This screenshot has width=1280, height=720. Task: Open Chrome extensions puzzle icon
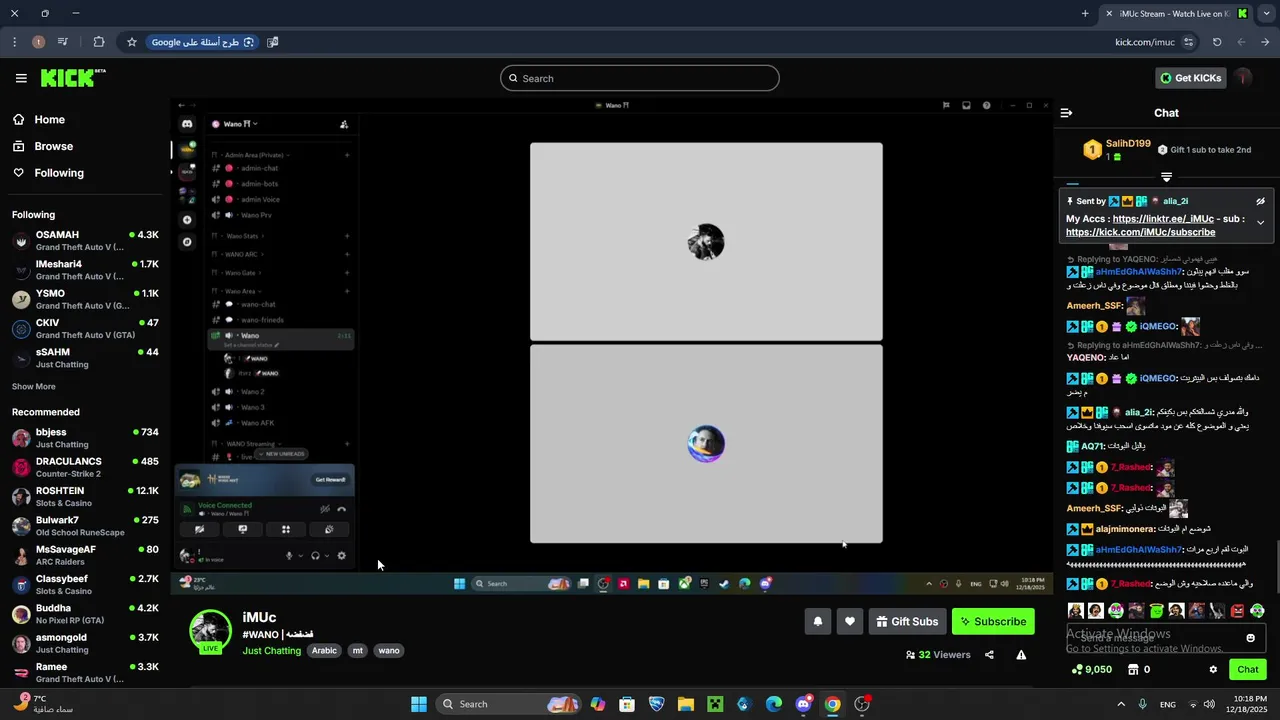tap(99, 42)
